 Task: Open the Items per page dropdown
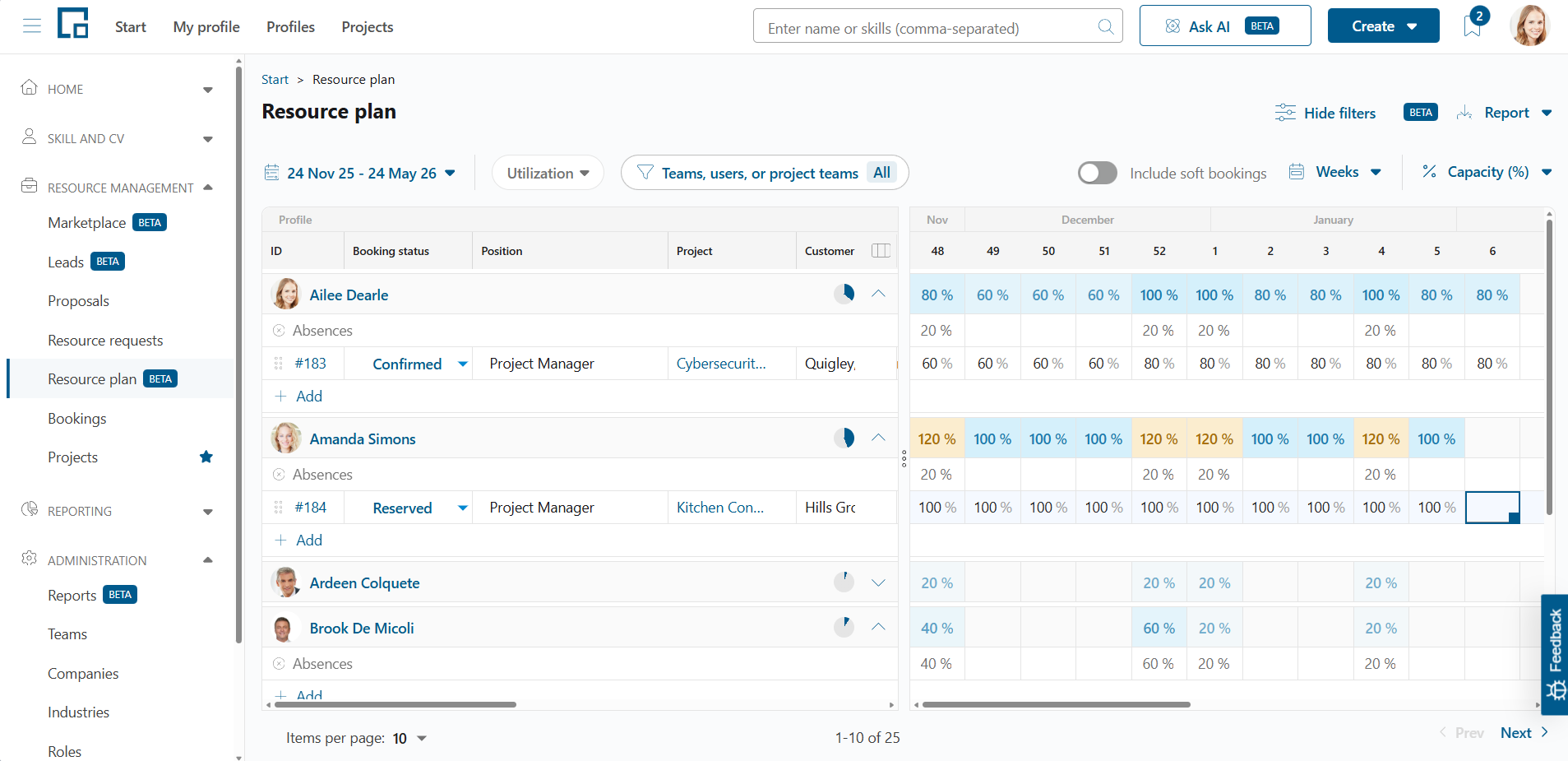(409, 738)
